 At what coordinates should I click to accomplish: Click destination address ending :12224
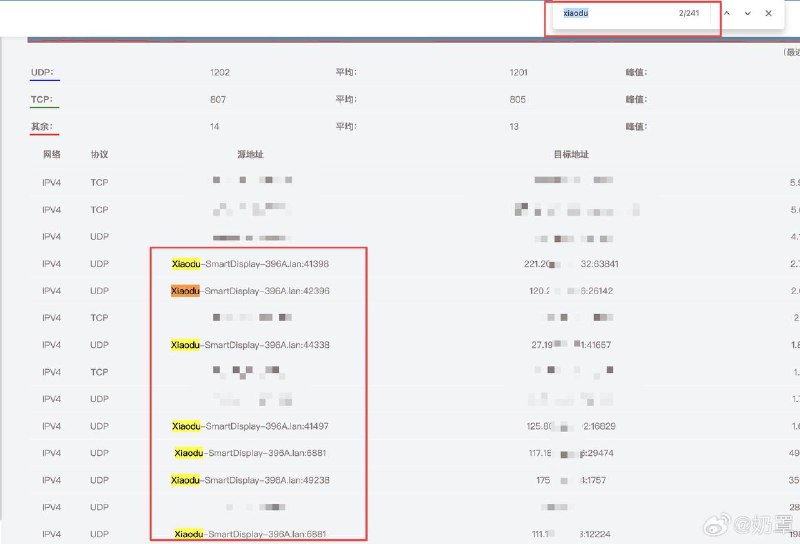pos(571,534)
